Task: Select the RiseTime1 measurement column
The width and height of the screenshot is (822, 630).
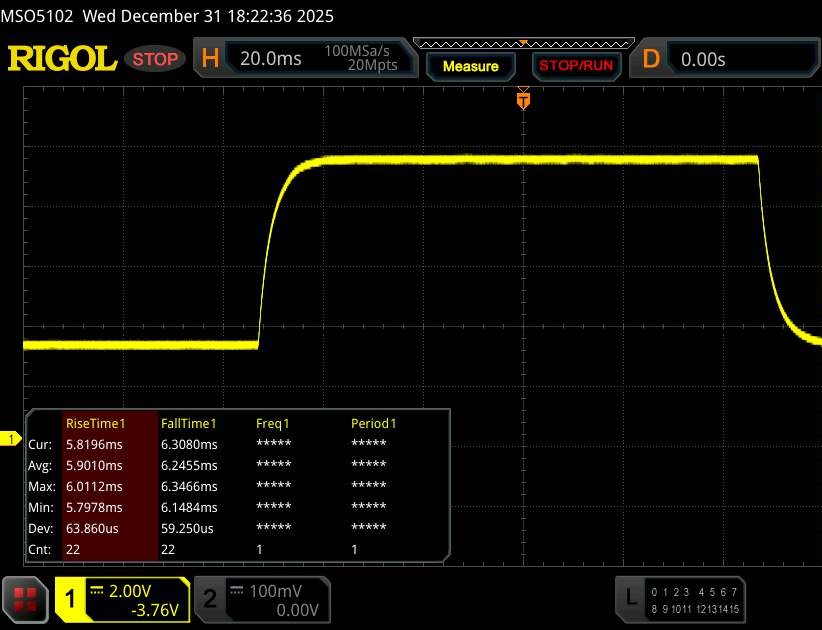Action: pos(108,423)
